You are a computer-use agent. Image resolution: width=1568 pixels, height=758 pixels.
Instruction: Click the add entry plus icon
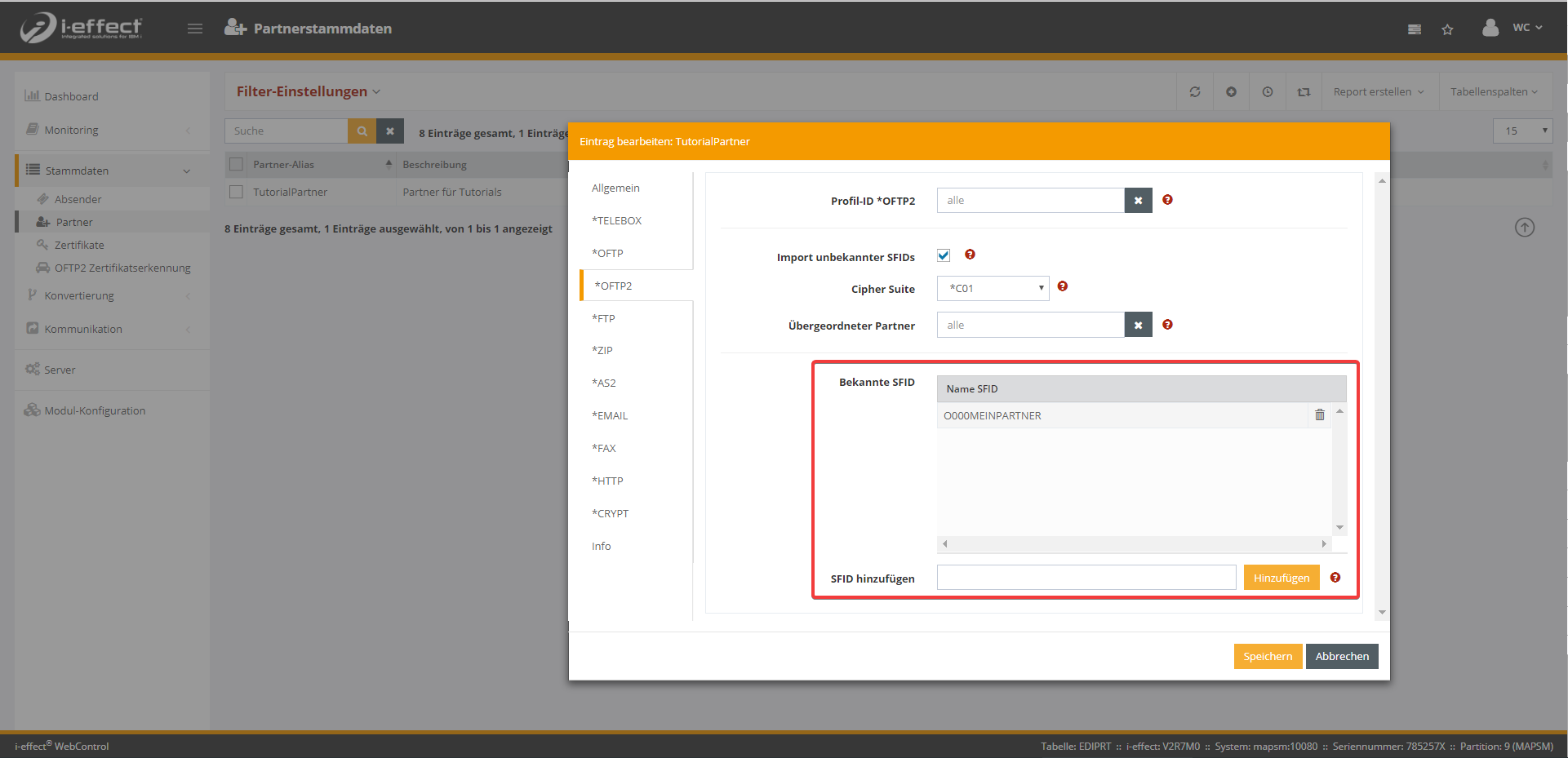[x=1231, y=92]
